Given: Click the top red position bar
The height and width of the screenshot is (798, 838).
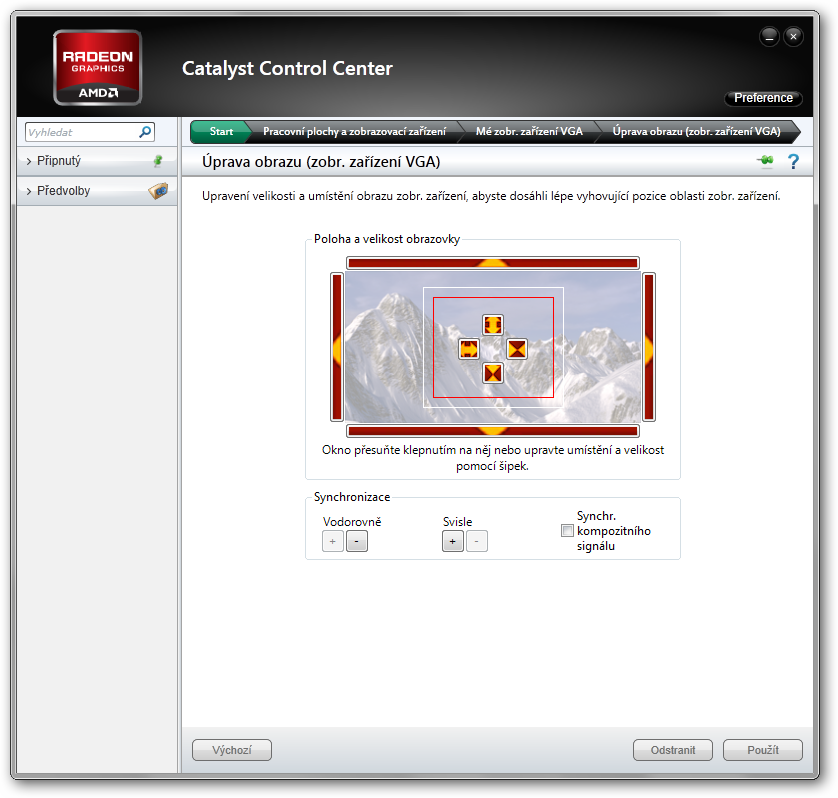Looking at the screenshot, I should [x=492, y=263].
